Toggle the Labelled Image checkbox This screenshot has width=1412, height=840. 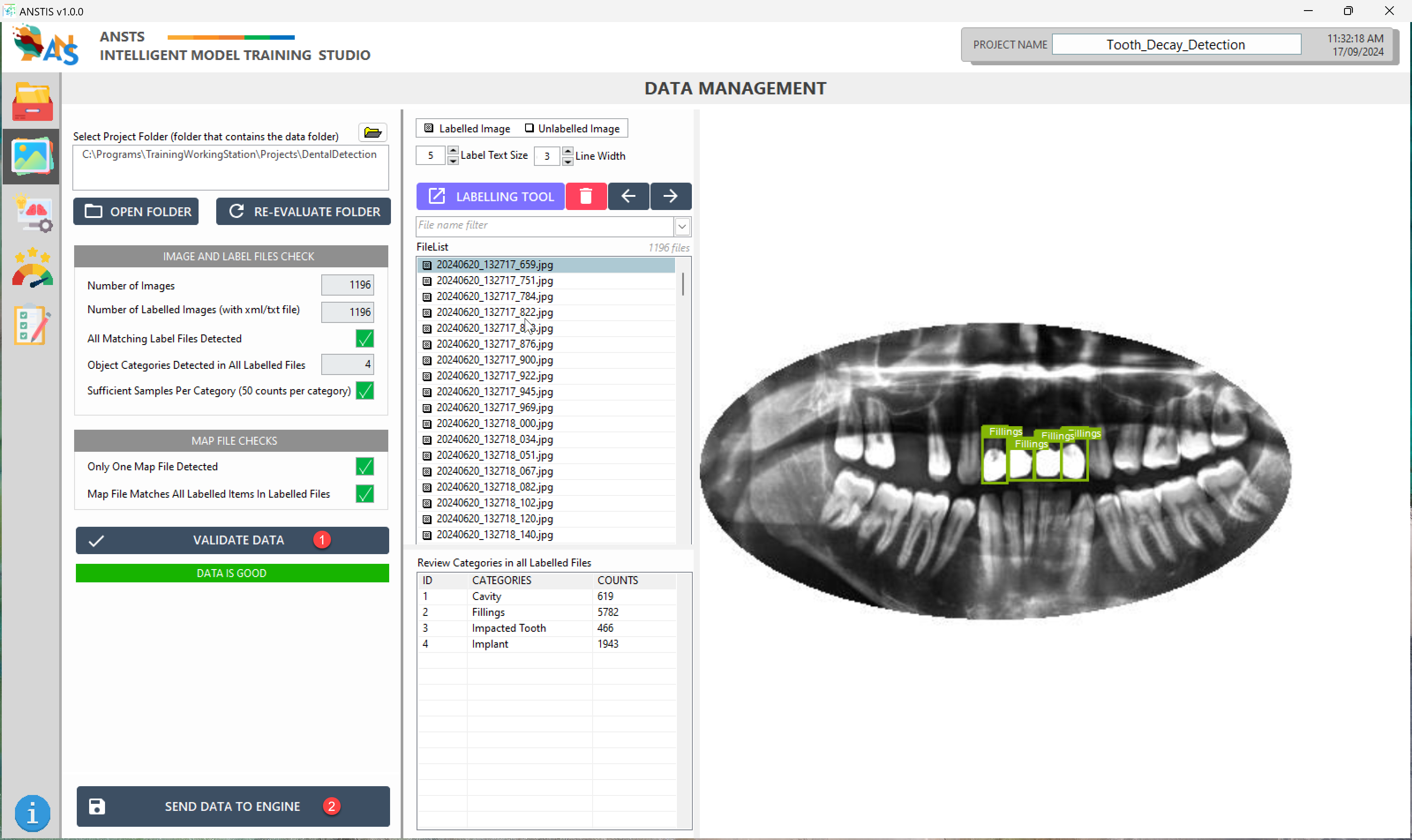(x=428, y=128)
